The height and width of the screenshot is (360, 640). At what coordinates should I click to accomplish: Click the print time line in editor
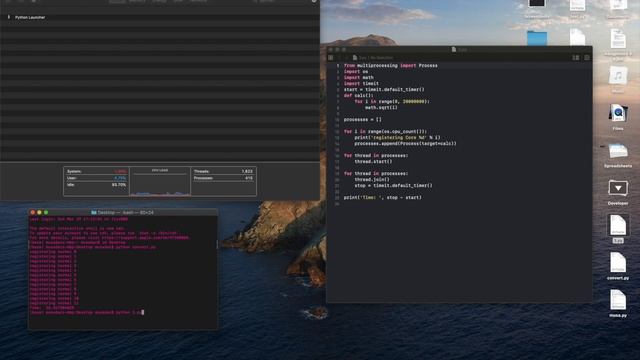(x=382, y=198)
